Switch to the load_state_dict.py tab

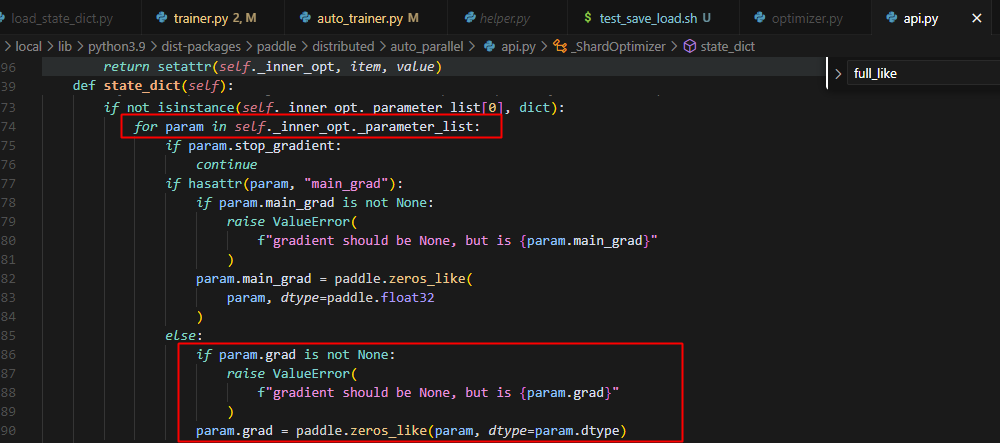click(60, 19)
